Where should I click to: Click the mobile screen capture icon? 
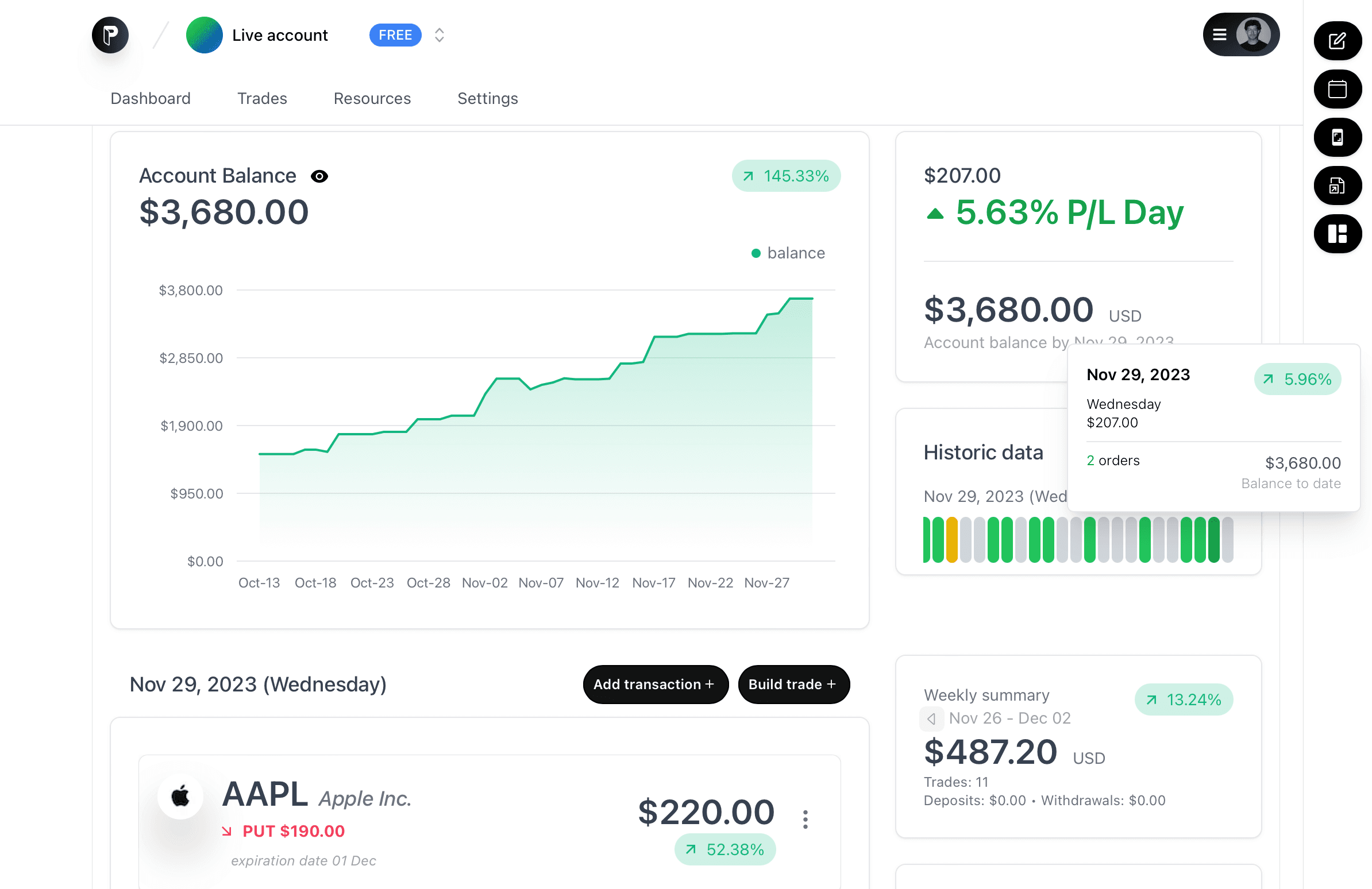pos(1338,138)
